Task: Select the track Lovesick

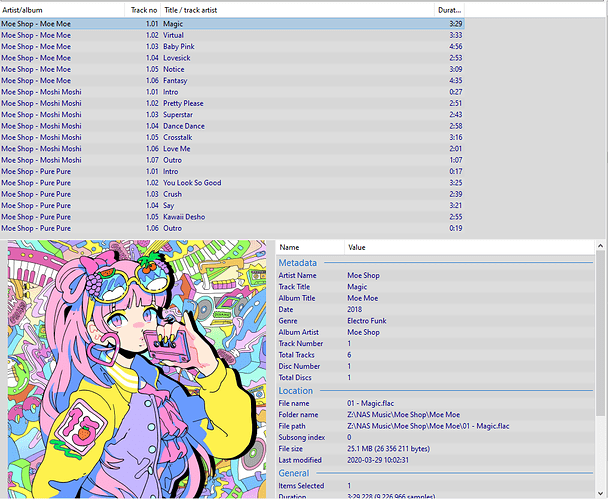Action: tap(232, 58)
